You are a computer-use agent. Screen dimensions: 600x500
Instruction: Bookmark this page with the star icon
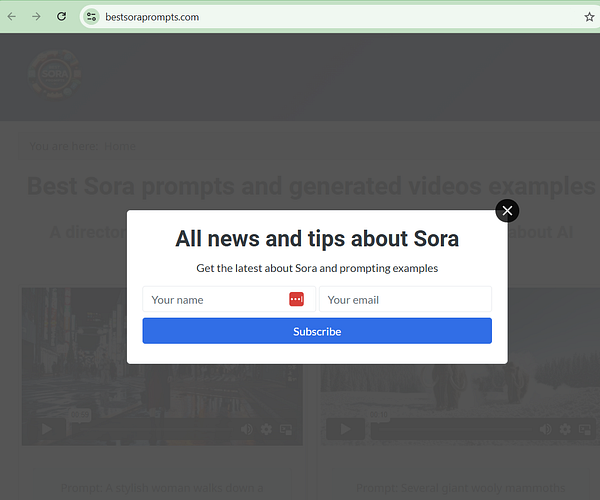pyautogui.click(x=589, y=17)
